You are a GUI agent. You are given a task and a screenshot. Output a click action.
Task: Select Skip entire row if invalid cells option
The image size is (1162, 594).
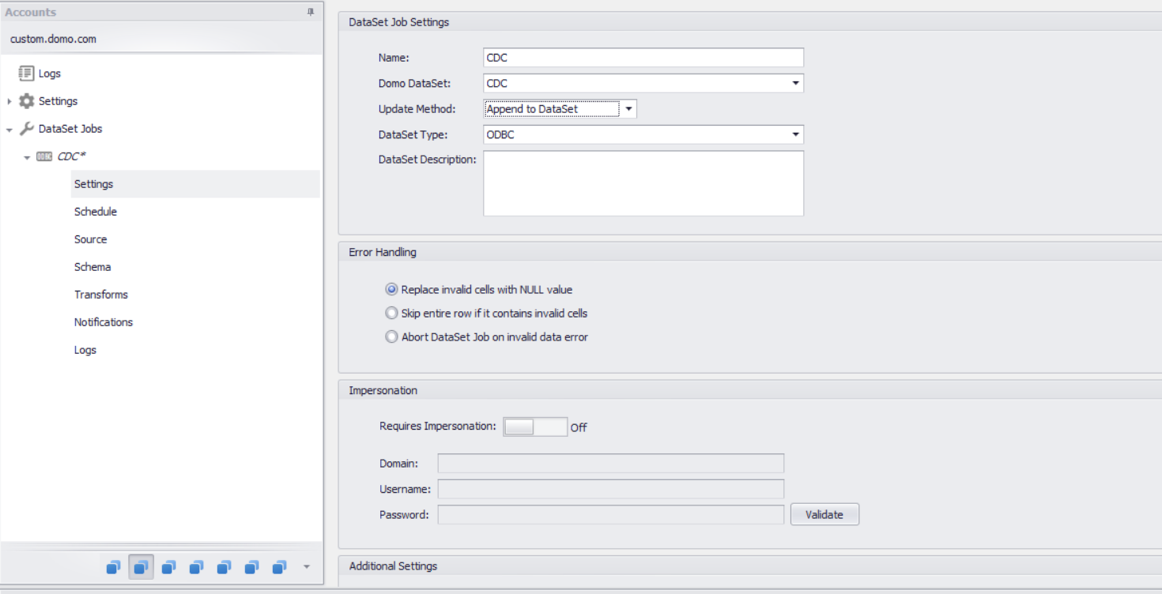(392, 313)
